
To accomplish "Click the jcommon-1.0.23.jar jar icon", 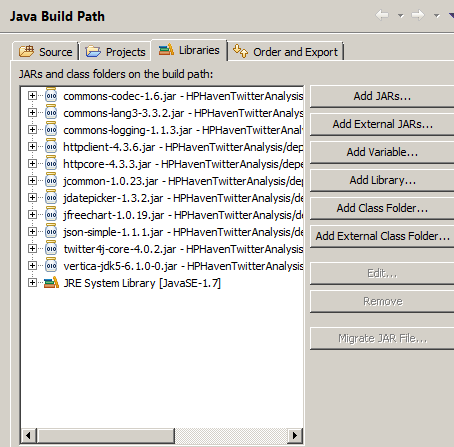I will (x=51, y=180).
